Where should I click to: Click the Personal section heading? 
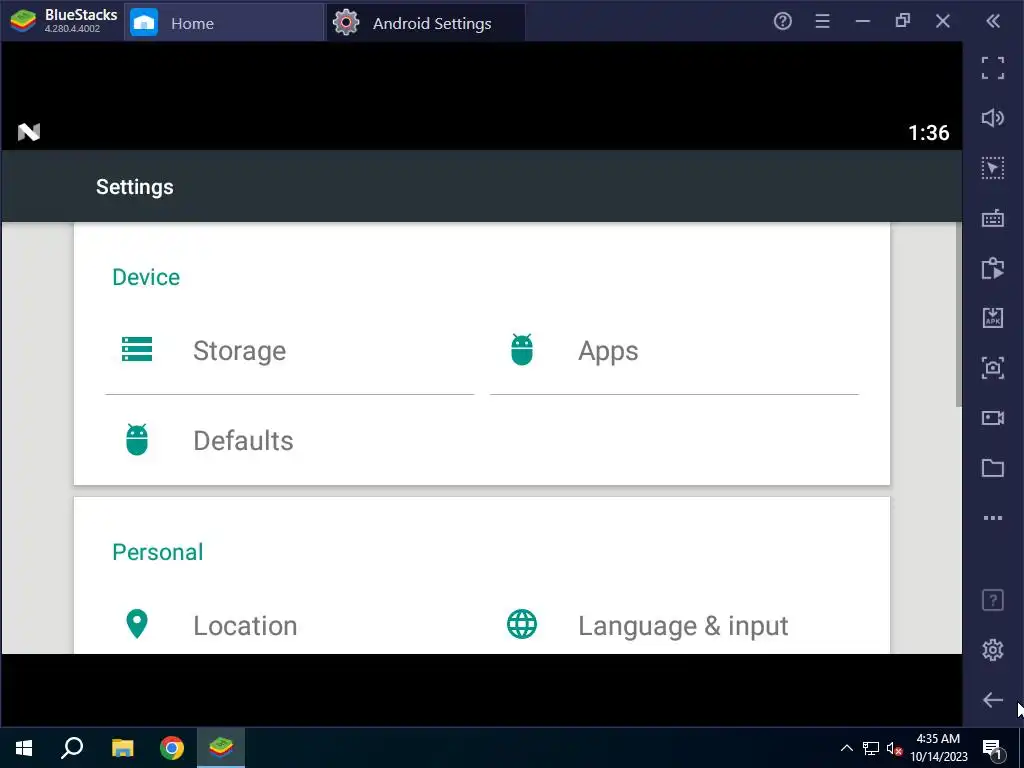158,552
